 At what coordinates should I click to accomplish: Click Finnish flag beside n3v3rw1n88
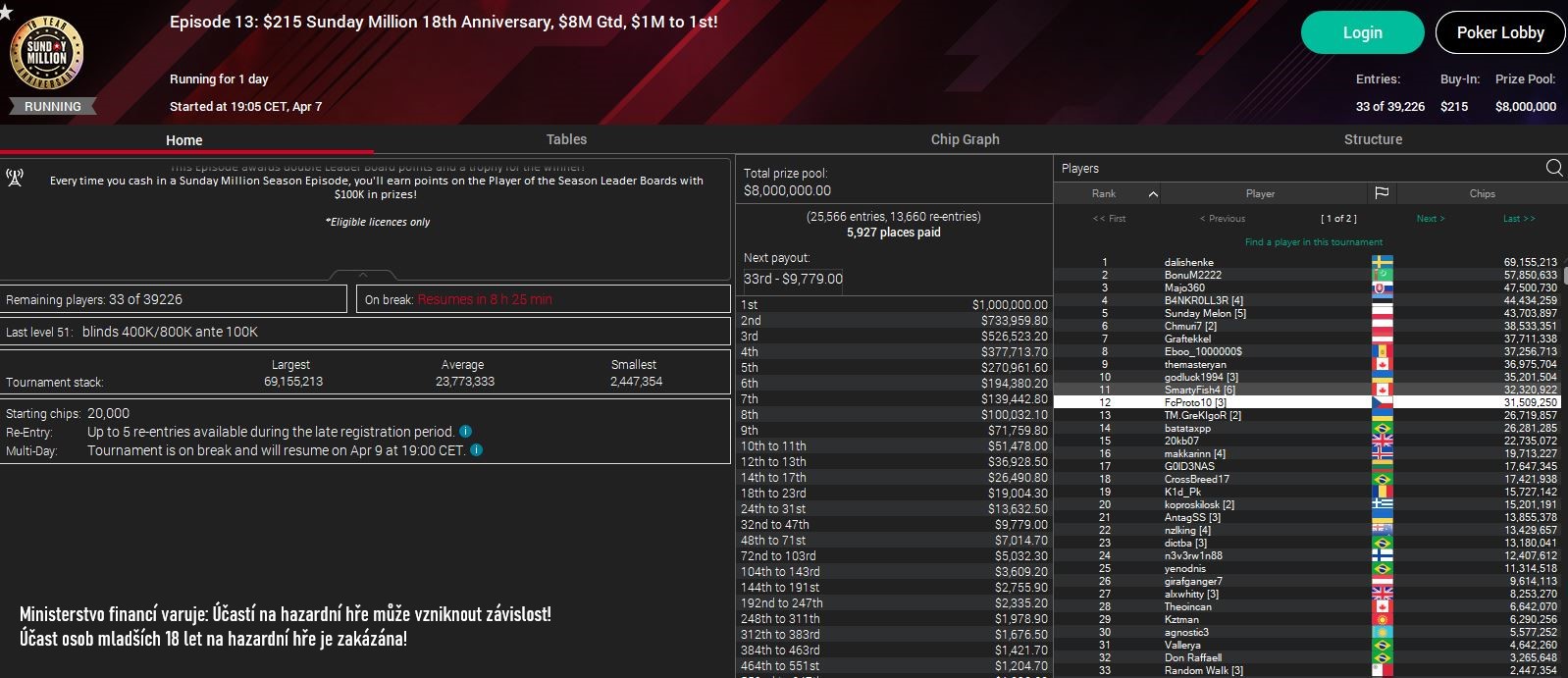[x=1382, y=555]
